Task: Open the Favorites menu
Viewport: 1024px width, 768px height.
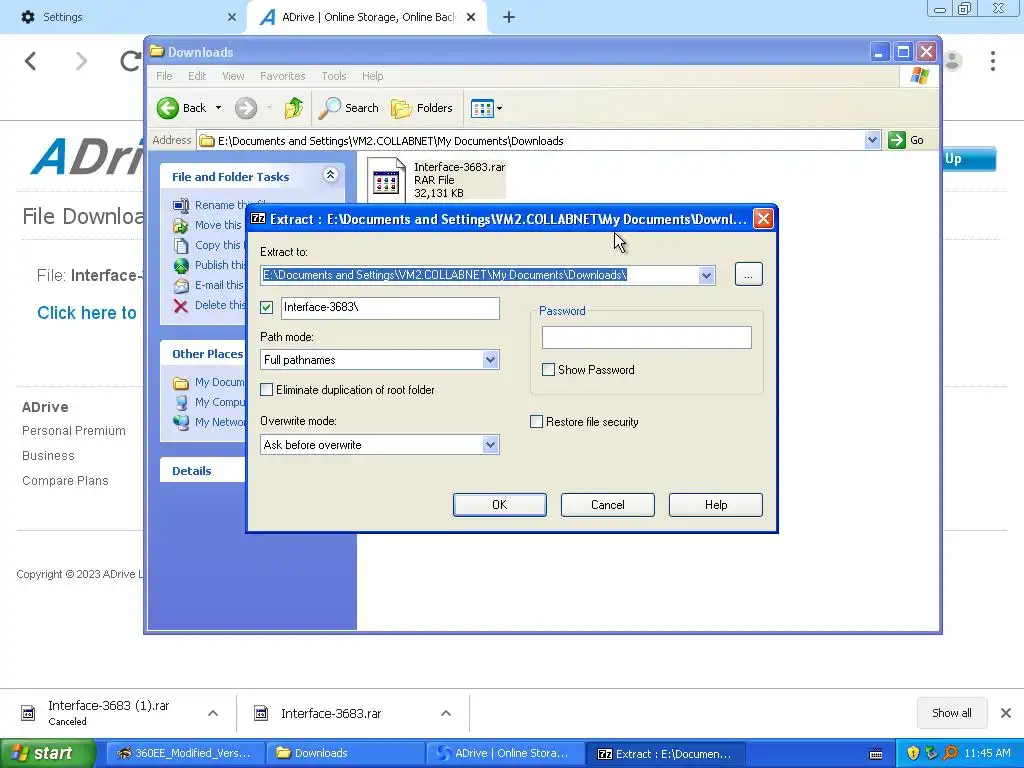Action: (282, 76)
